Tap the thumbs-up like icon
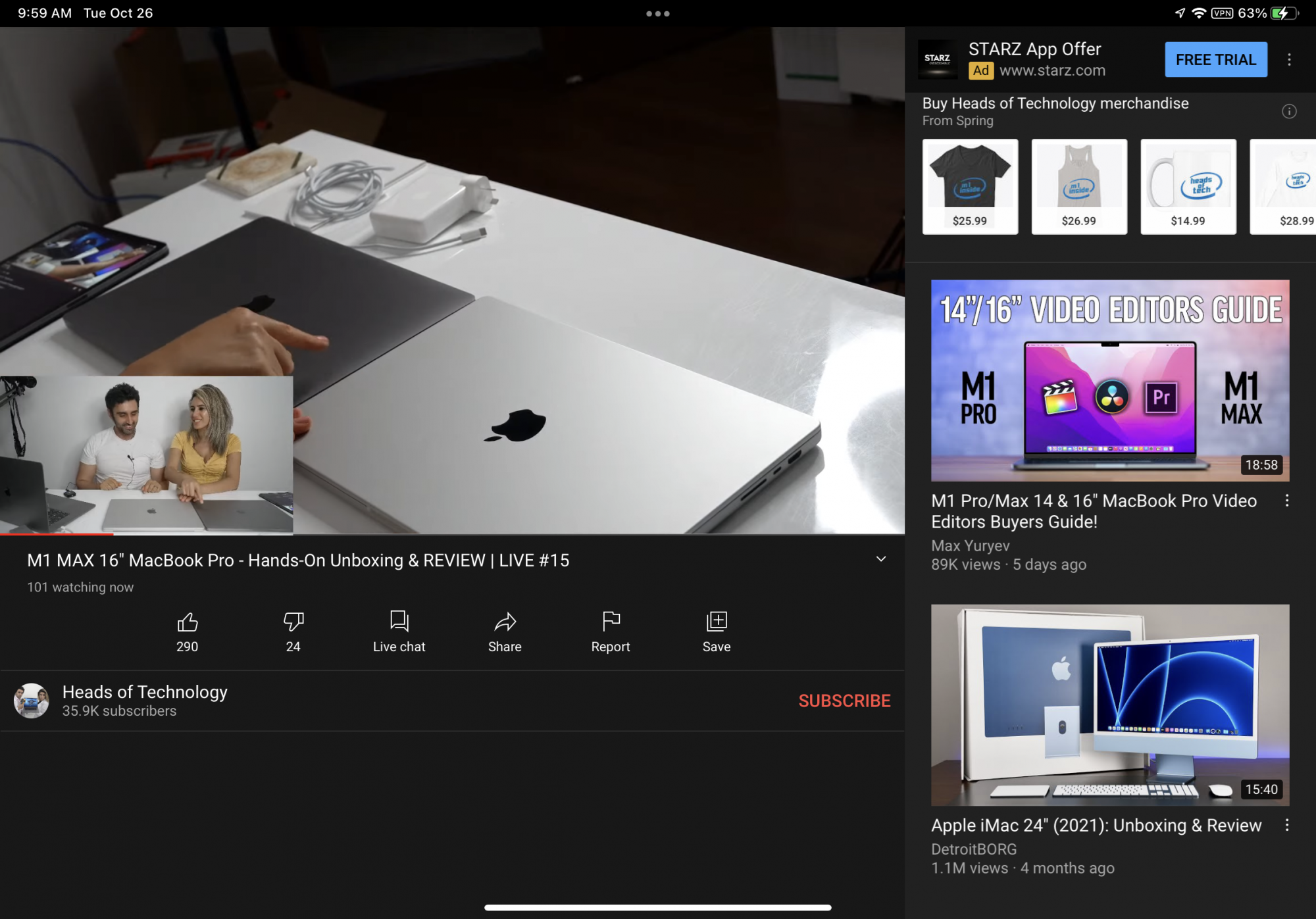 point(187,622)
